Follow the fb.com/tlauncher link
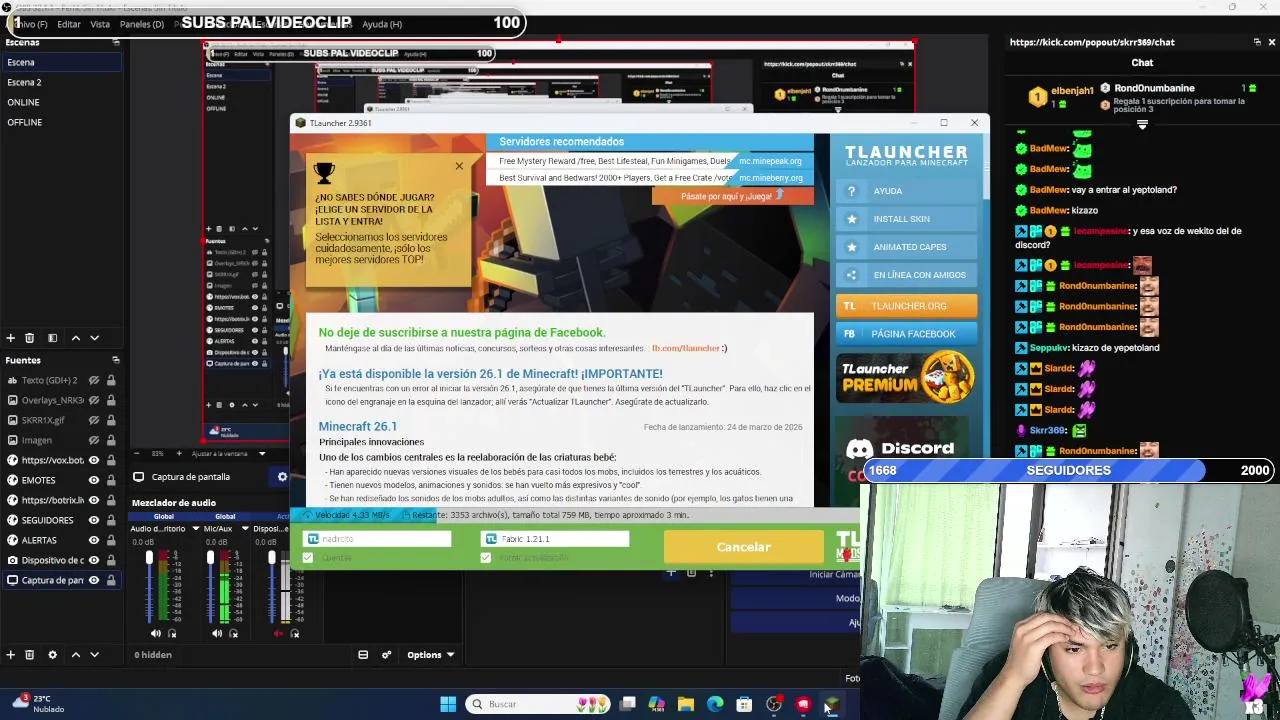The height and width of the screenshot is (720, 1280). pos(686,348)
